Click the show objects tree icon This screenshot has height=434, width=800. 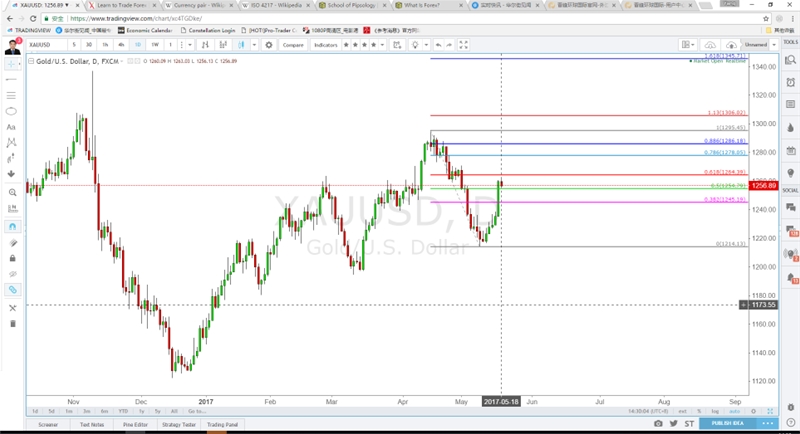coord(12,308)
